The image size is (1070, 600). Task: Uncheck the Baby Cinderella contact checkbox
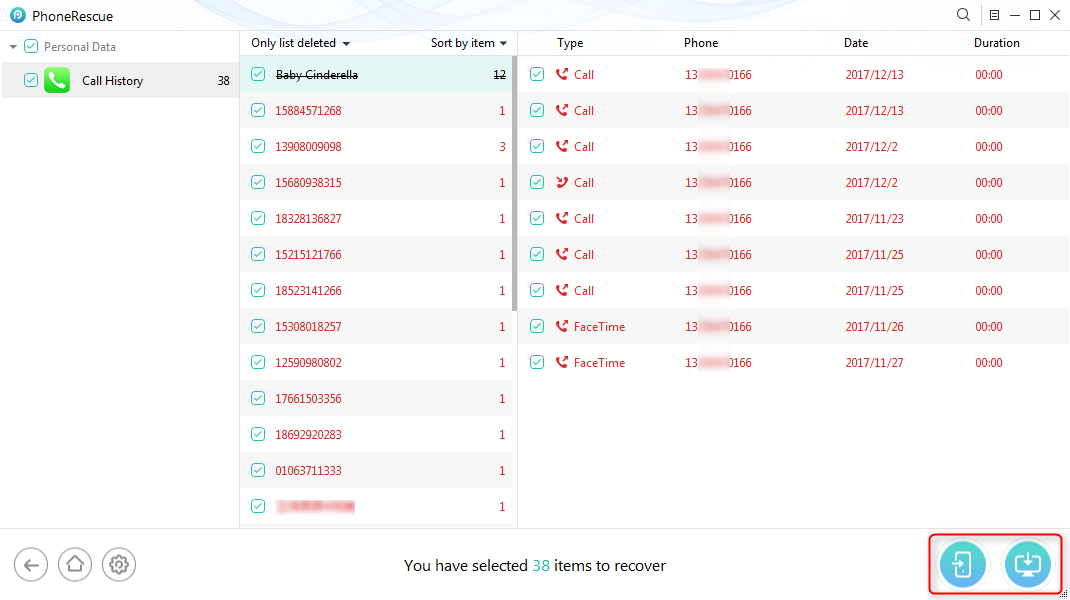click(x=258, y=74)
